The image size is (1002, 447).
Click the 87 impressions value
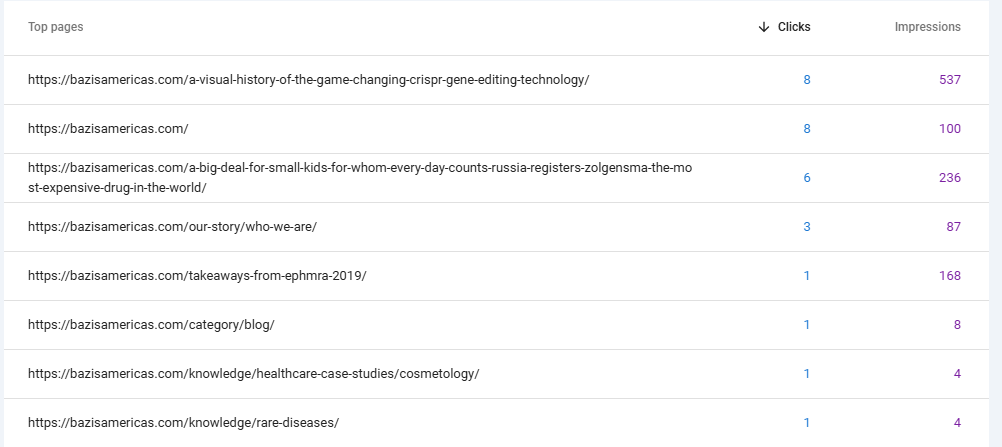click(x=952, y=226)
